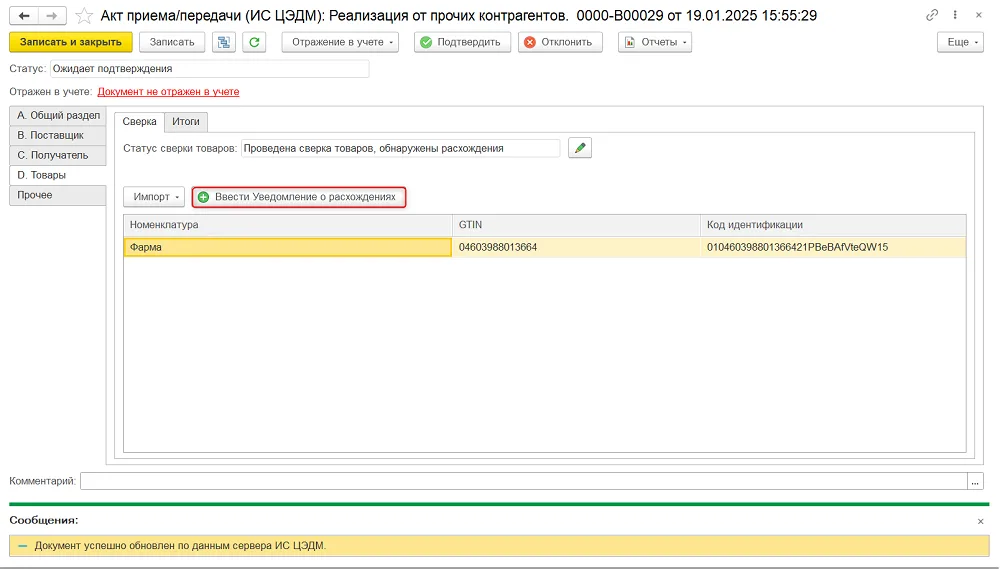Click the pencil edit icon by reconciliation status

(x=580, y=148)
